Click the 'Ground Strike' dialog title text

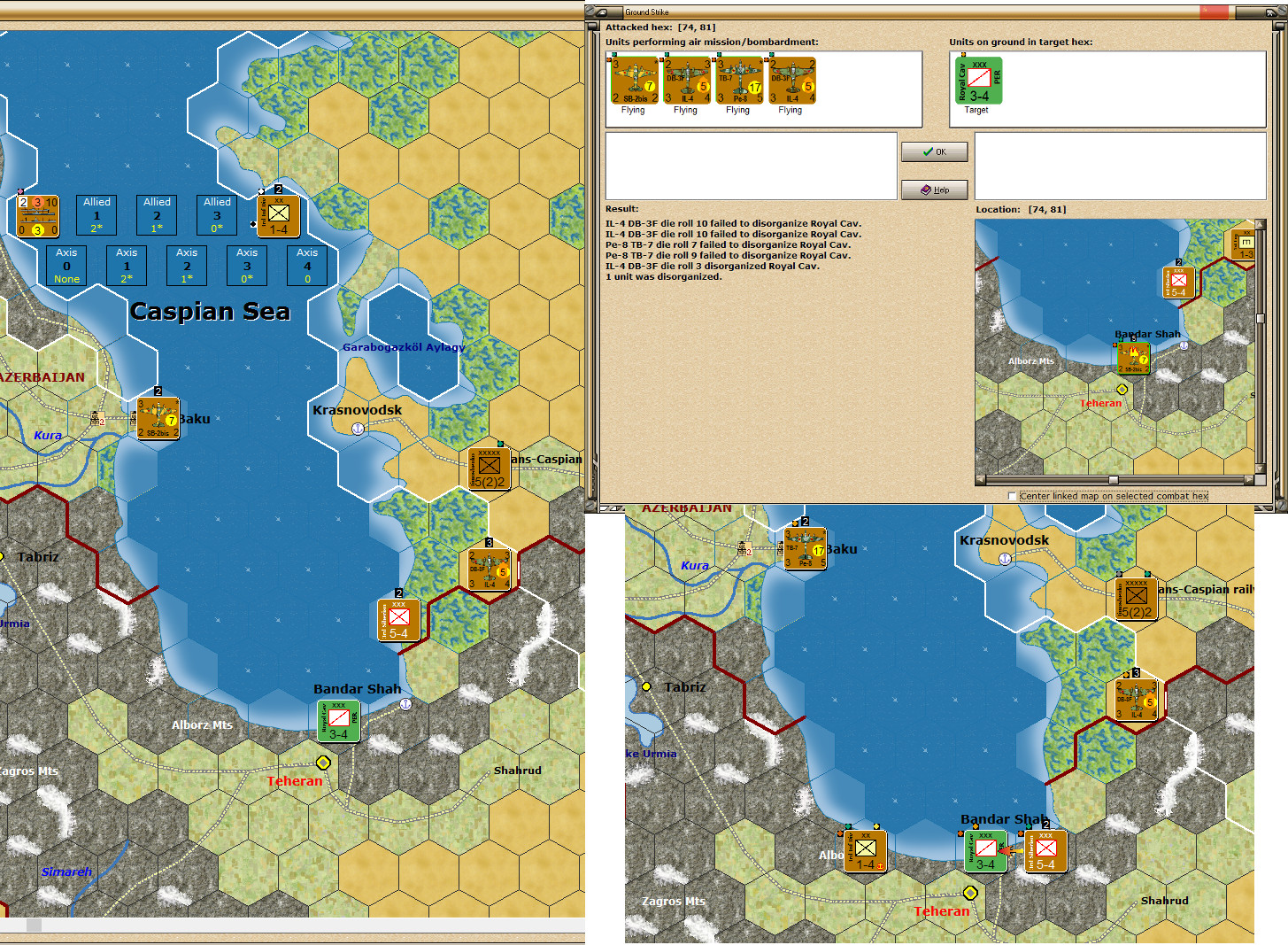647,12
